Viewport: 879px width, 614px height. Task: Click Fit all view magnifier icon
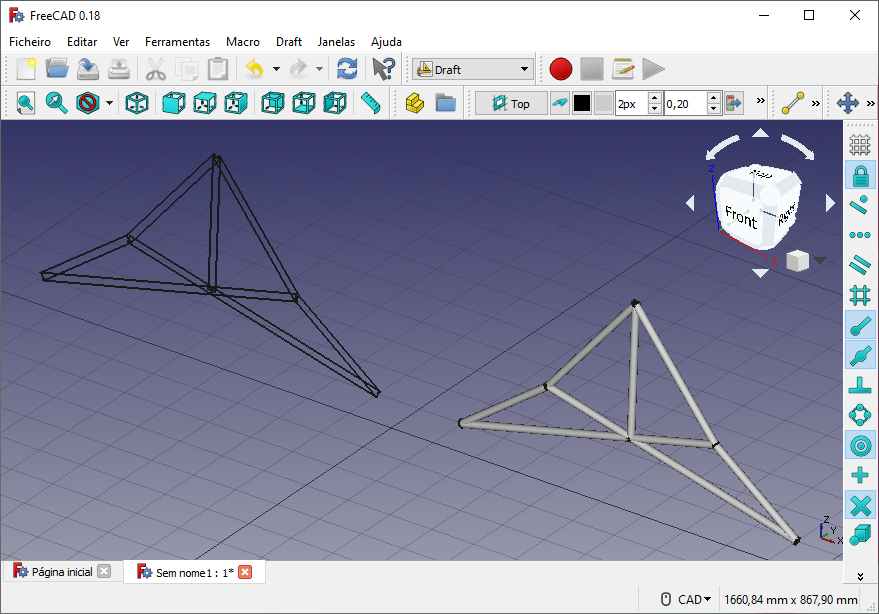click(x=25, y=103)
